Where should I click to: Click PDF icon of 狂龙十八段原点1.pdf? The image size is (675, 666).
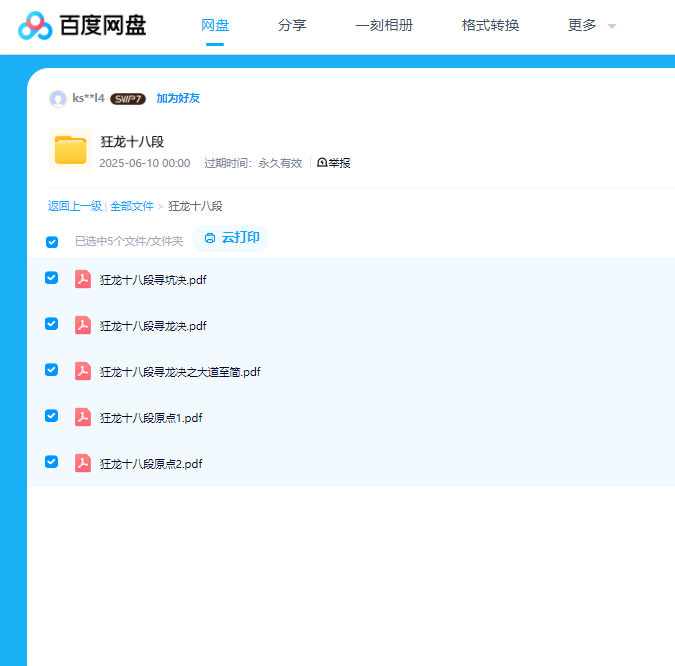click(83, 417)
